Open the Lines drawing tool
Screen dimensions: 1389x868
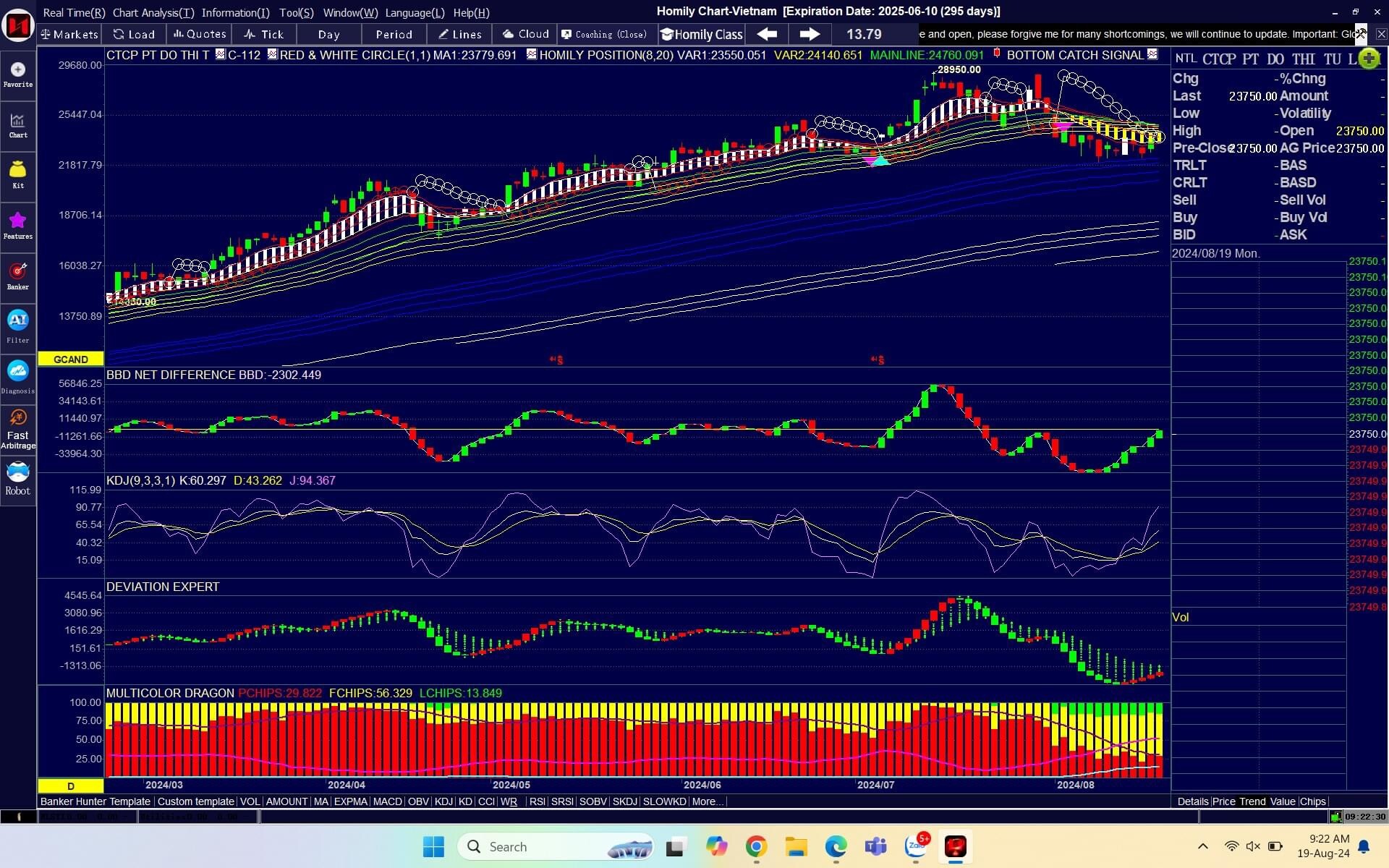pos(459,34)
